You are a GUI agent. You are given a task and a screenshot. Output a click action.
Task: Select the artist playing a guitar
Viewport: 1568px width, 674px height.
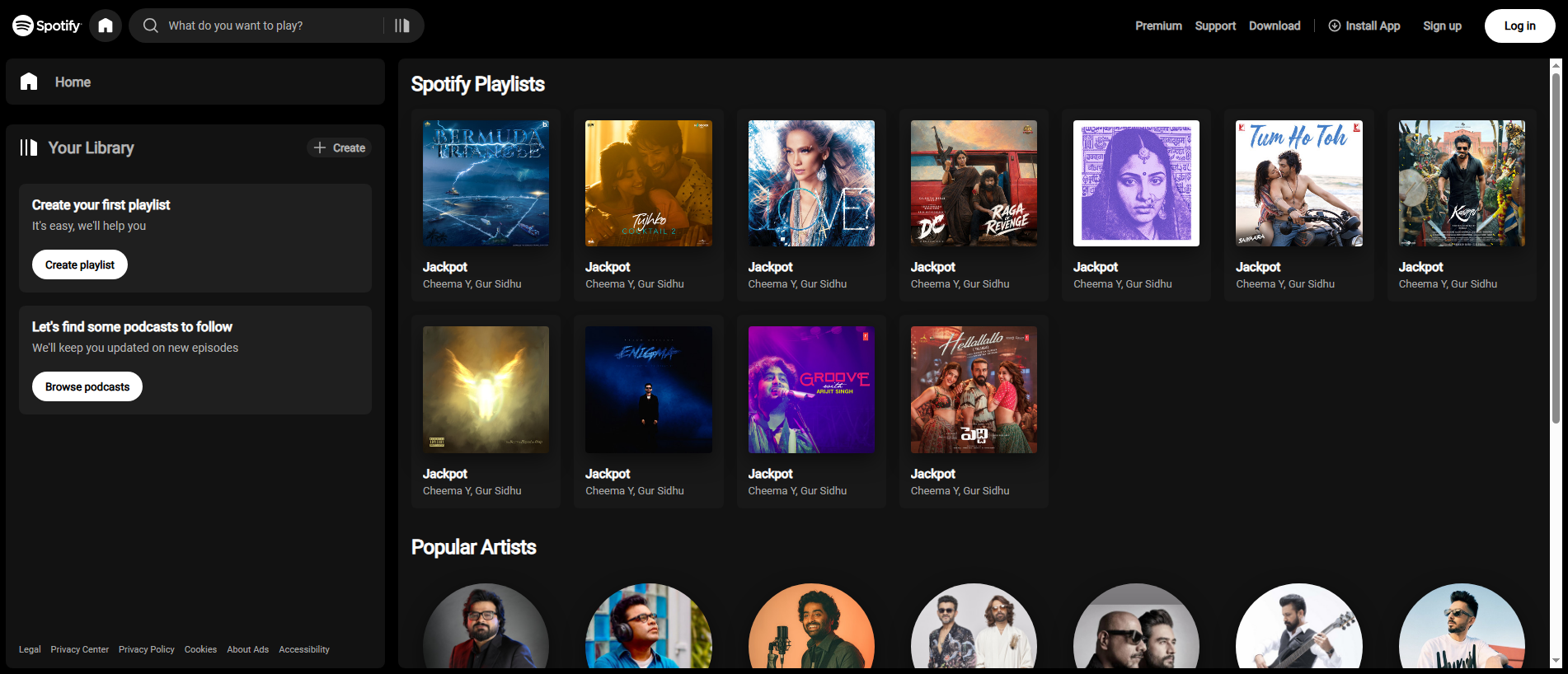[x=1299, y=626]
